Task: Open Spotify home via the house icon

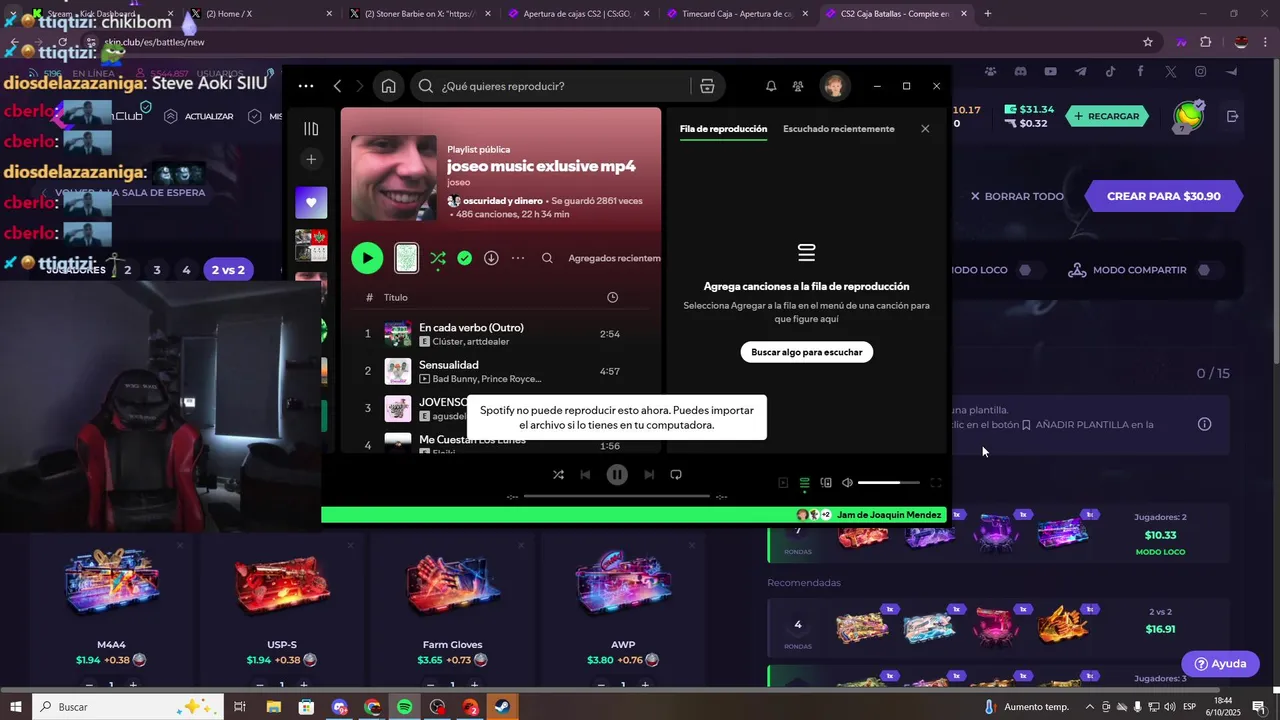Action: pyautogui.click(x=388, y=86)
